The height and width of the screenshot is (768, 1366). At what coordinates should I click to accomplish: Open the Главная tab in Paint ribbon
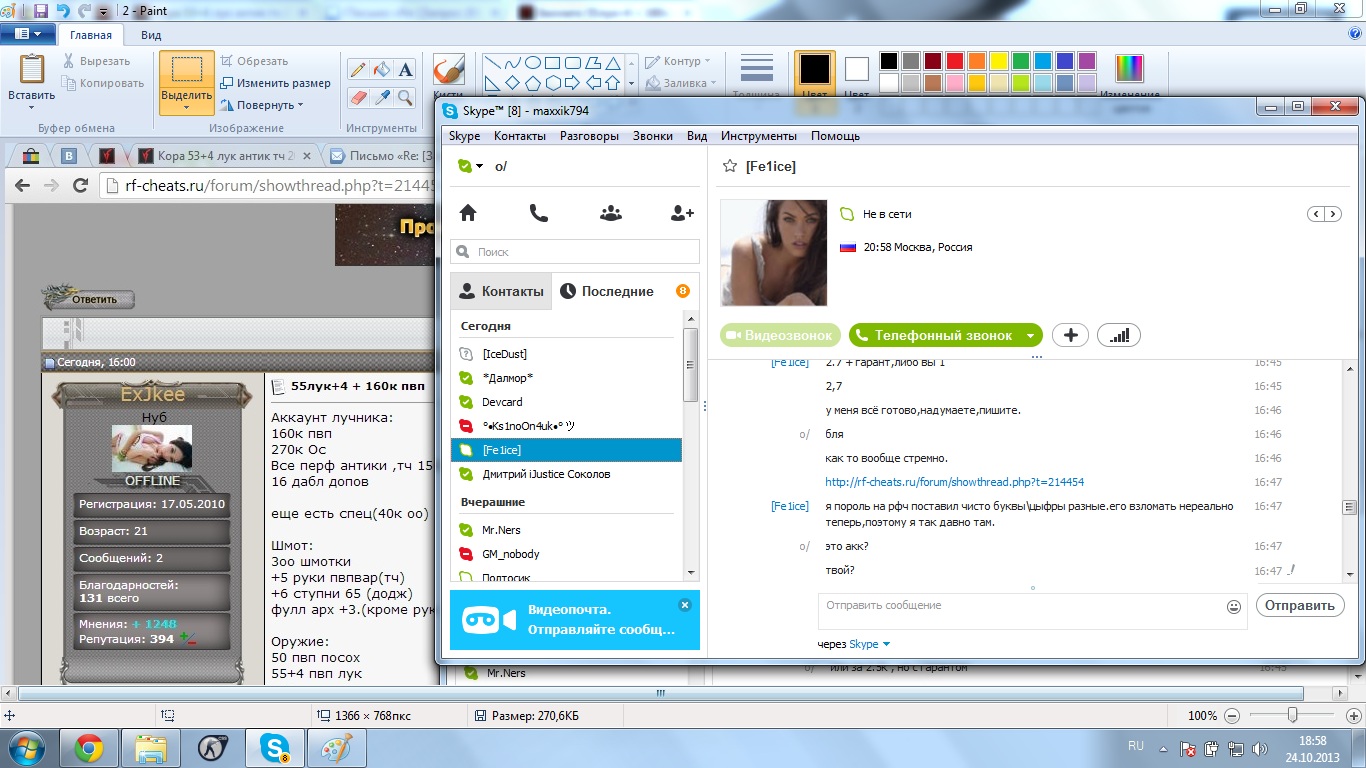tap(90, 34)
